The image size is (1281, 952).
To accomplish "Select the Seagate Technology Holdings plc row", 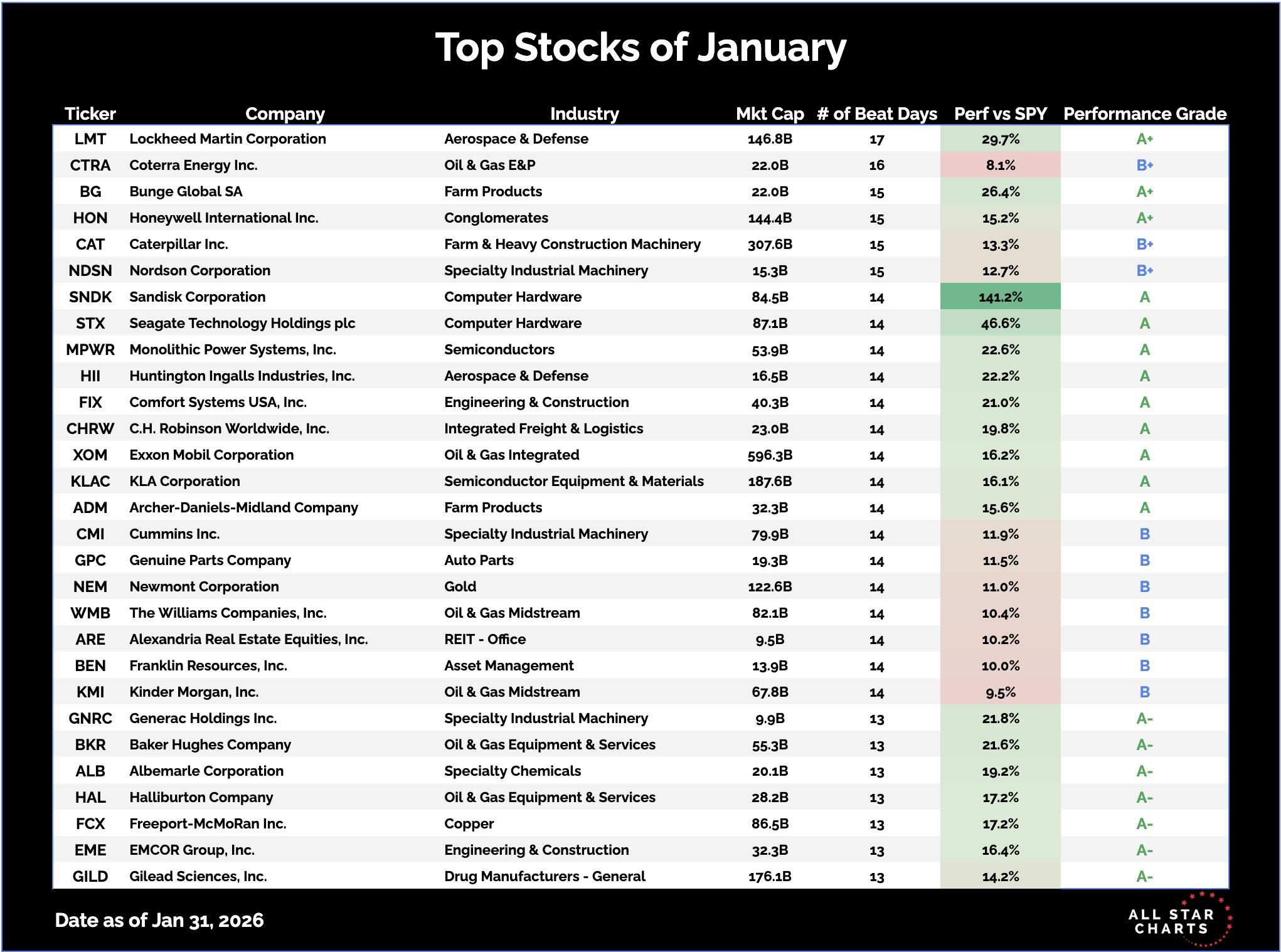I will click(x=242, y=323).
